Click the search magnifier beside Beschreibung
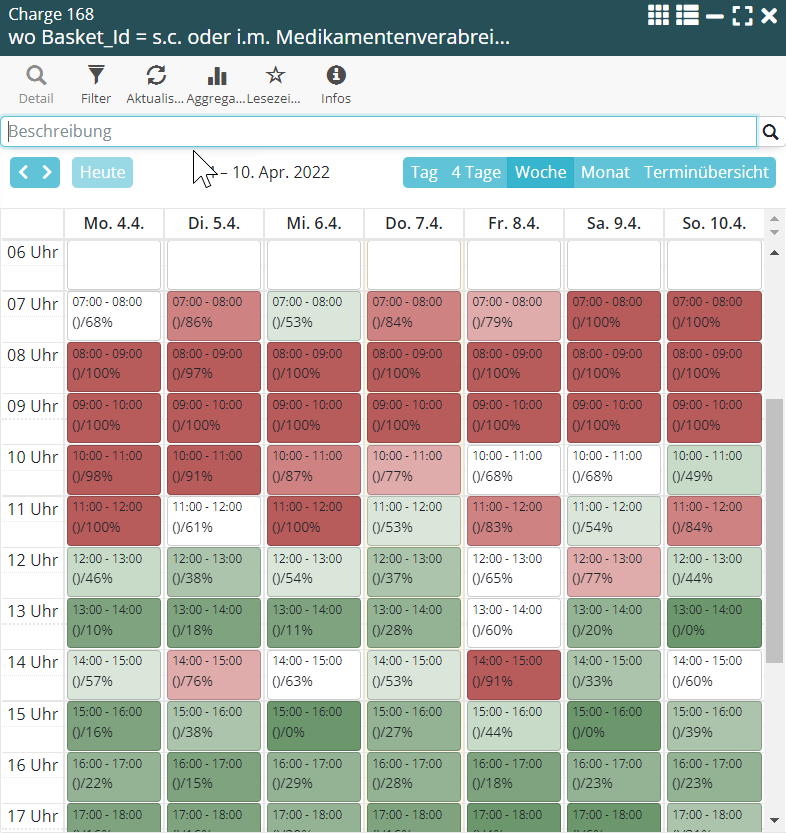This screenshot has height=833, width=786. click(x=771, y=132)
